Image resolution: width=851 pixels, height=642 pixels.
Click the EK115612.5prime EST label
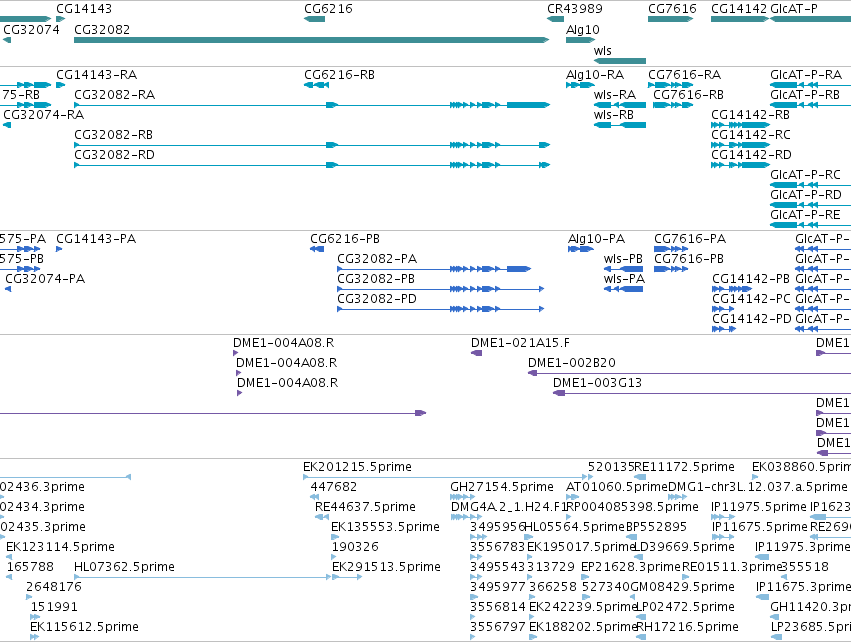pos(84,627)
